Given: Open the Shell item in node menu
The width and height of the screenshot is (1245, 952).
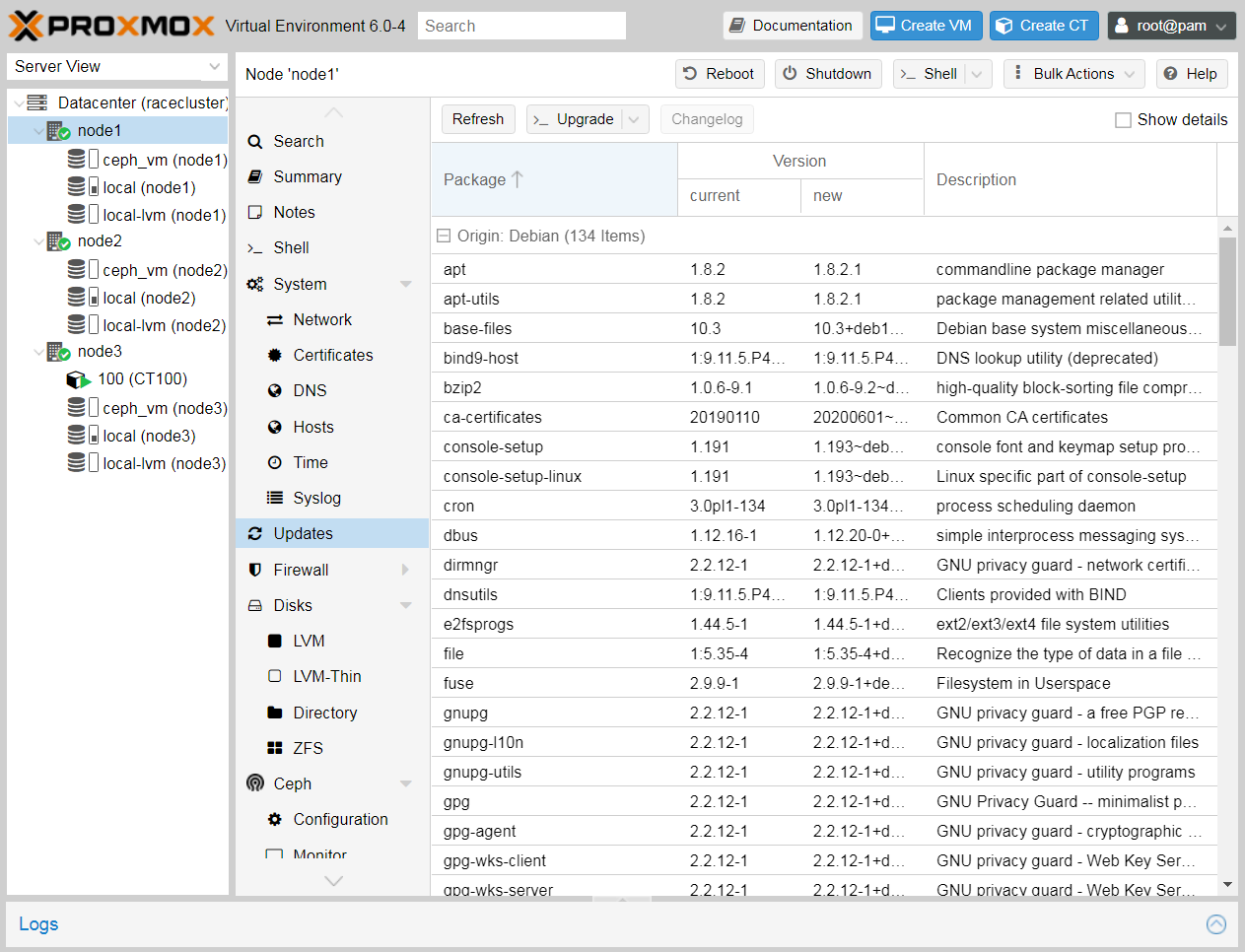Looking at the screenshot, I should point(332,247).
